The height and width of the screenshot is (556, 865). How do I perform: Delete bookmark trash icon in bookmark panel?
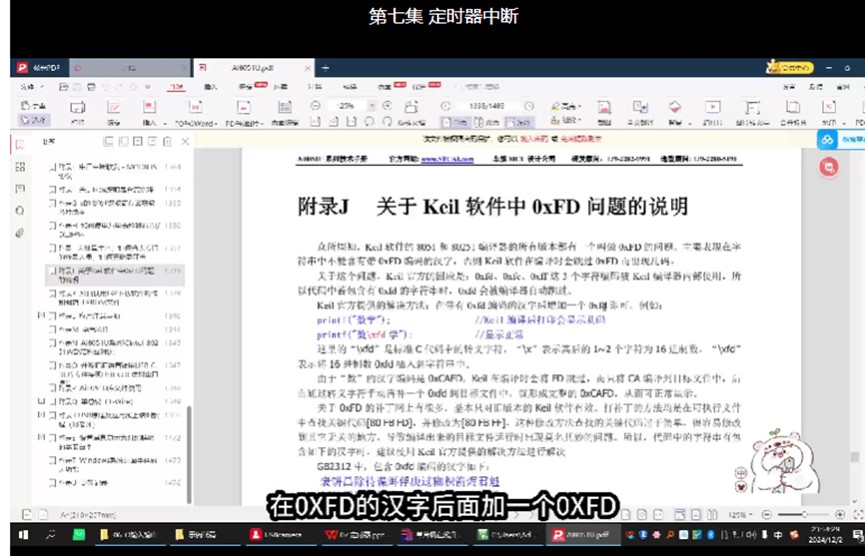point(167,142)
